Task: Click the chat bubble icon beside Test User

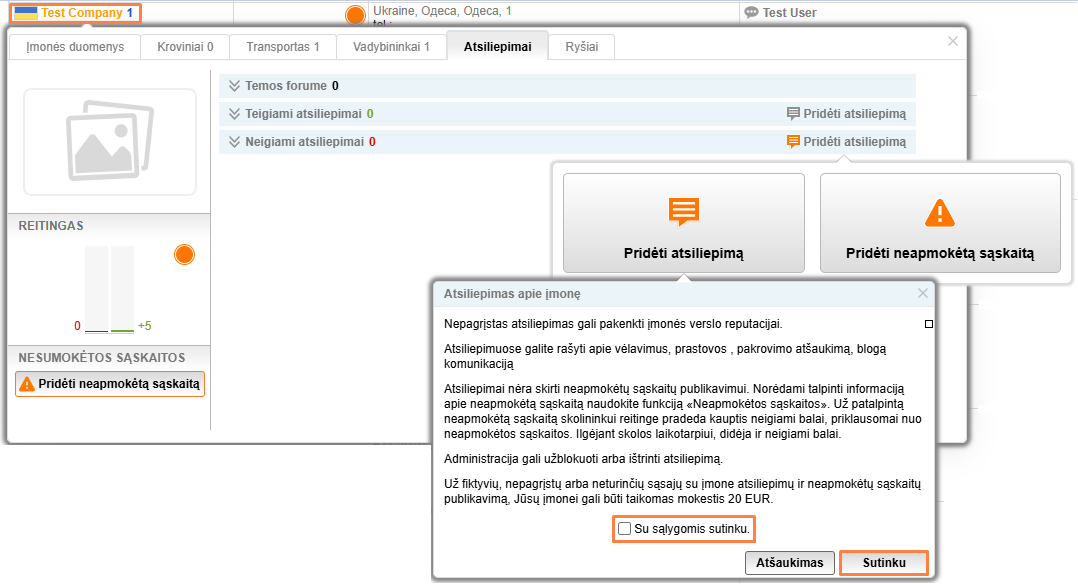Action: point(751,13)
